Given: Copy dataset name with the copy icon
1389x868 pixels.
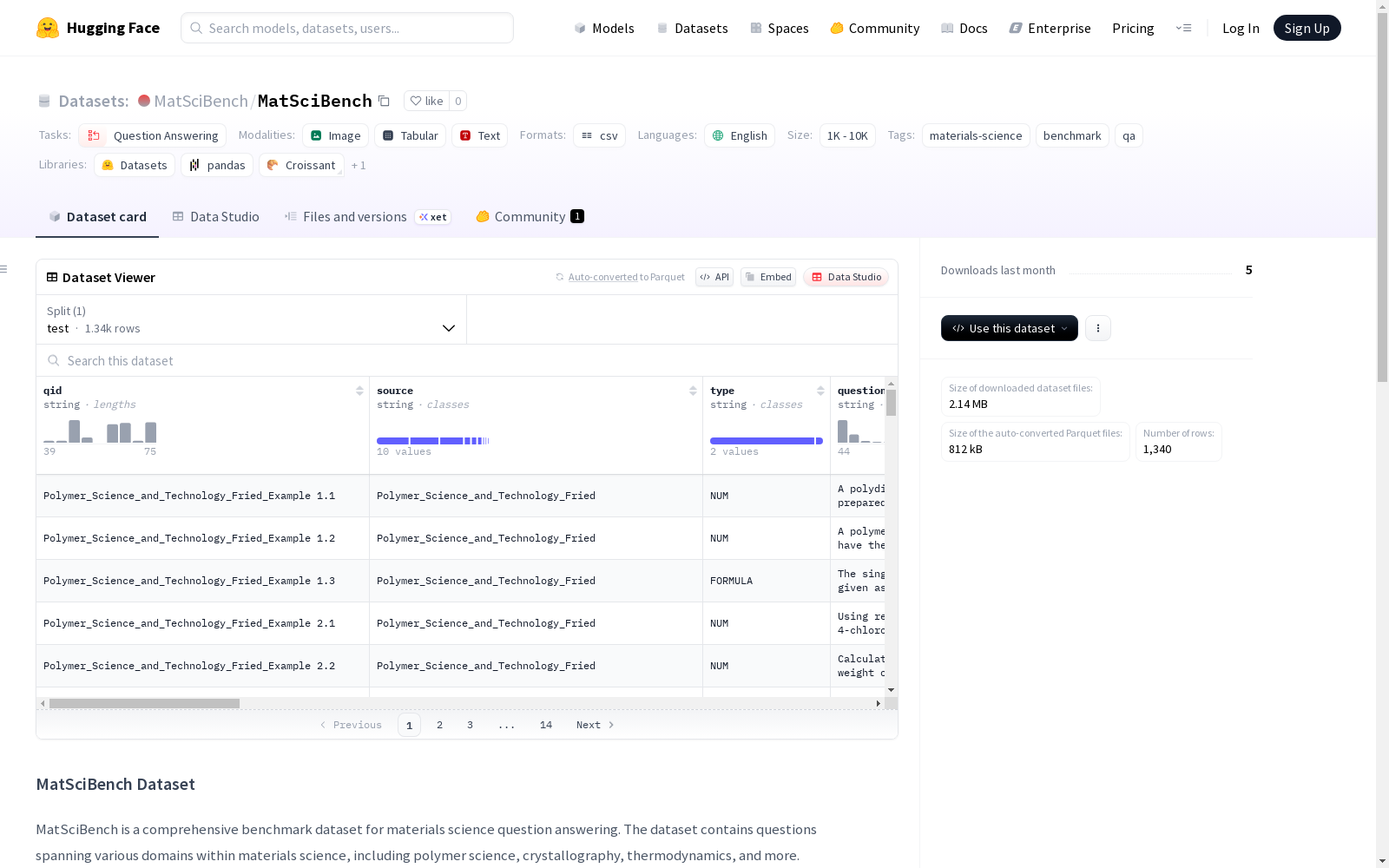Looking at the screenshot, I should (384, 101).
